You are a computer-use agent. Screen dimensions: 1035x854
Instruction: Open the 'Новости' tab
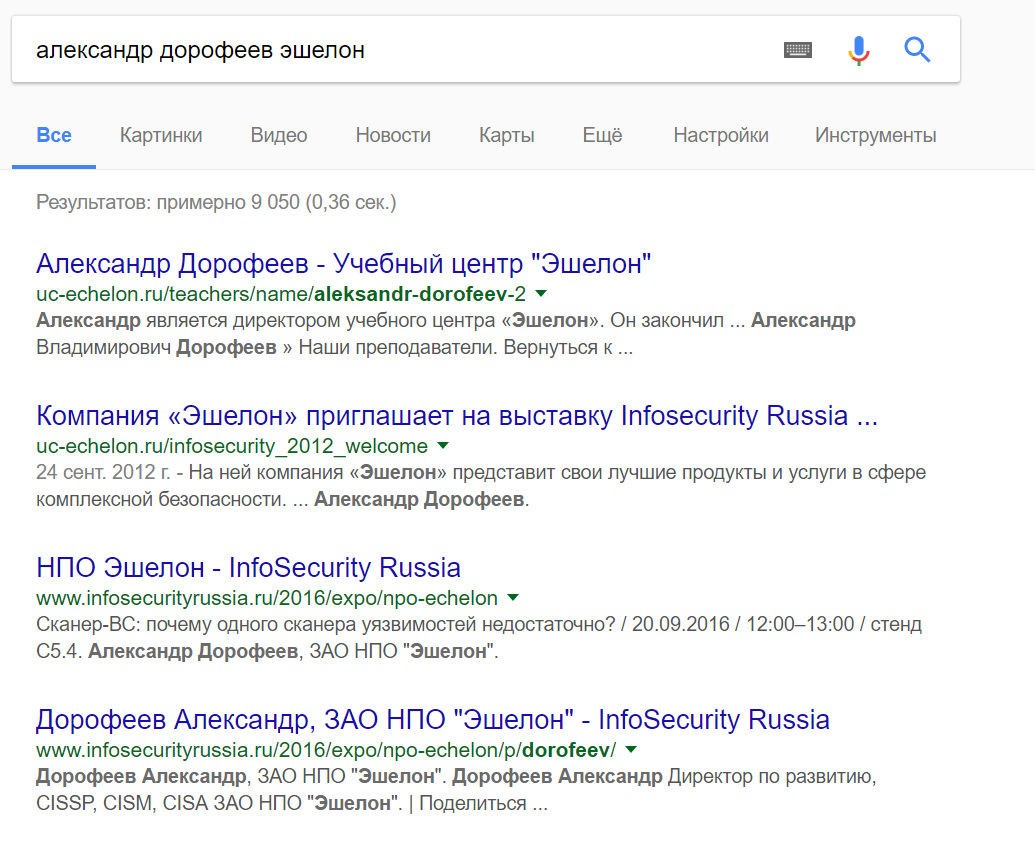393,135
